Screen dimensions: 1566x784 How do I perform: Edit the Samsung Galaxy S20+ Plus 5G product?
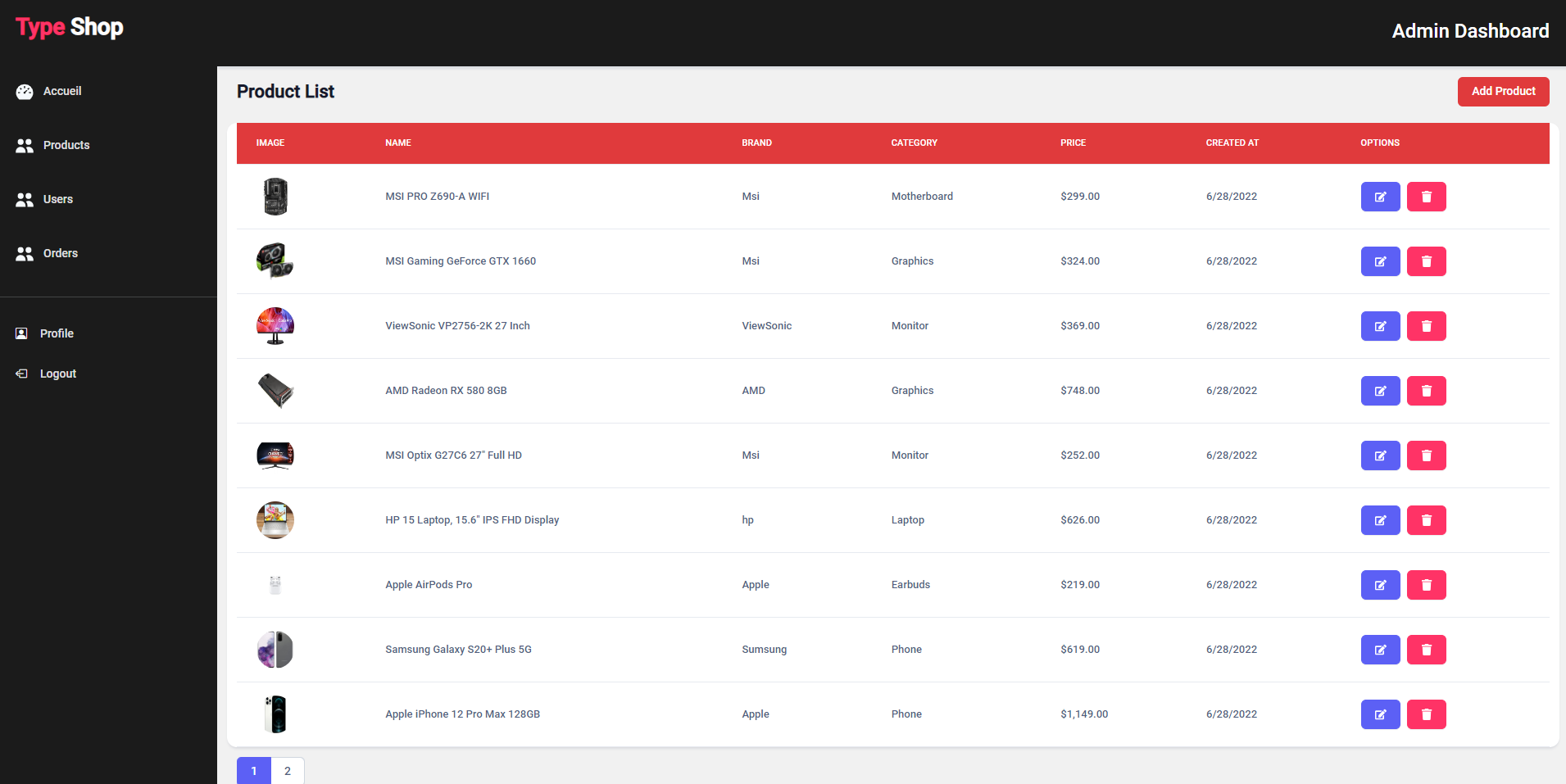(1380, 650)
